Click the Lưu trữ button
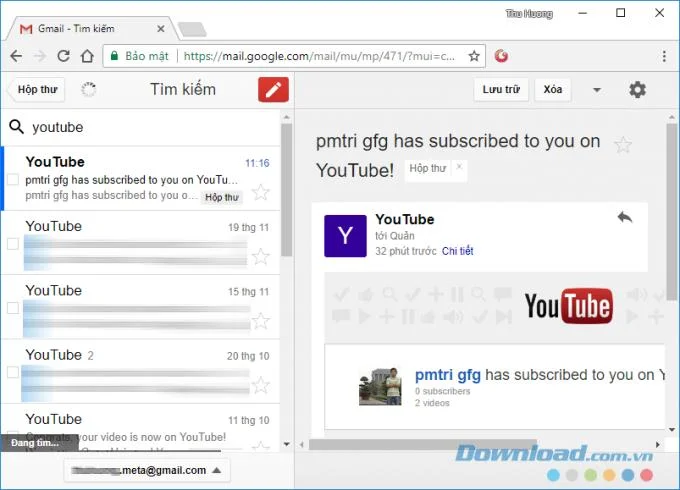 point(501,90)
